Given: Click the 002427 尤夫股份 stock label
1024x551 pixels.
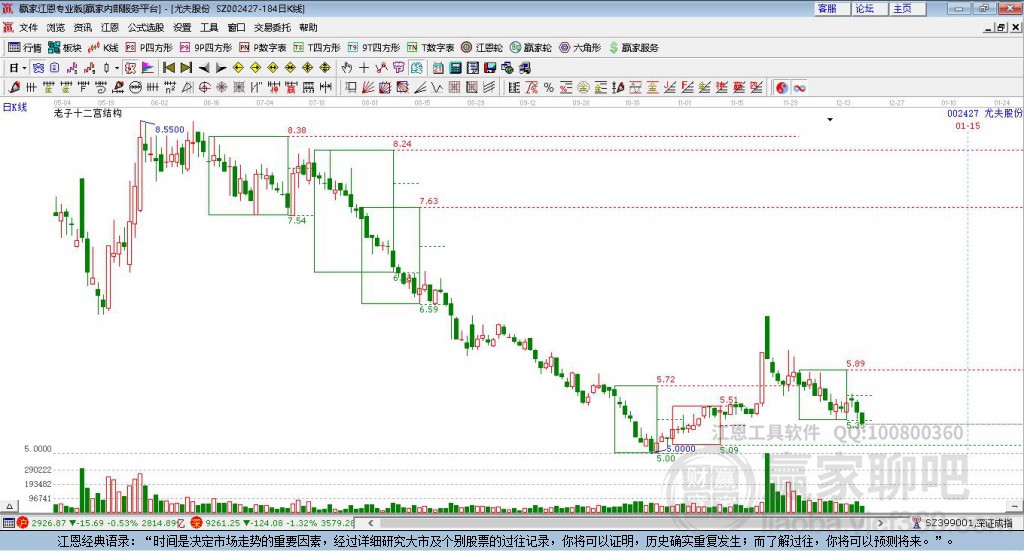Looking at the screenshot, I should coord(984,113).
